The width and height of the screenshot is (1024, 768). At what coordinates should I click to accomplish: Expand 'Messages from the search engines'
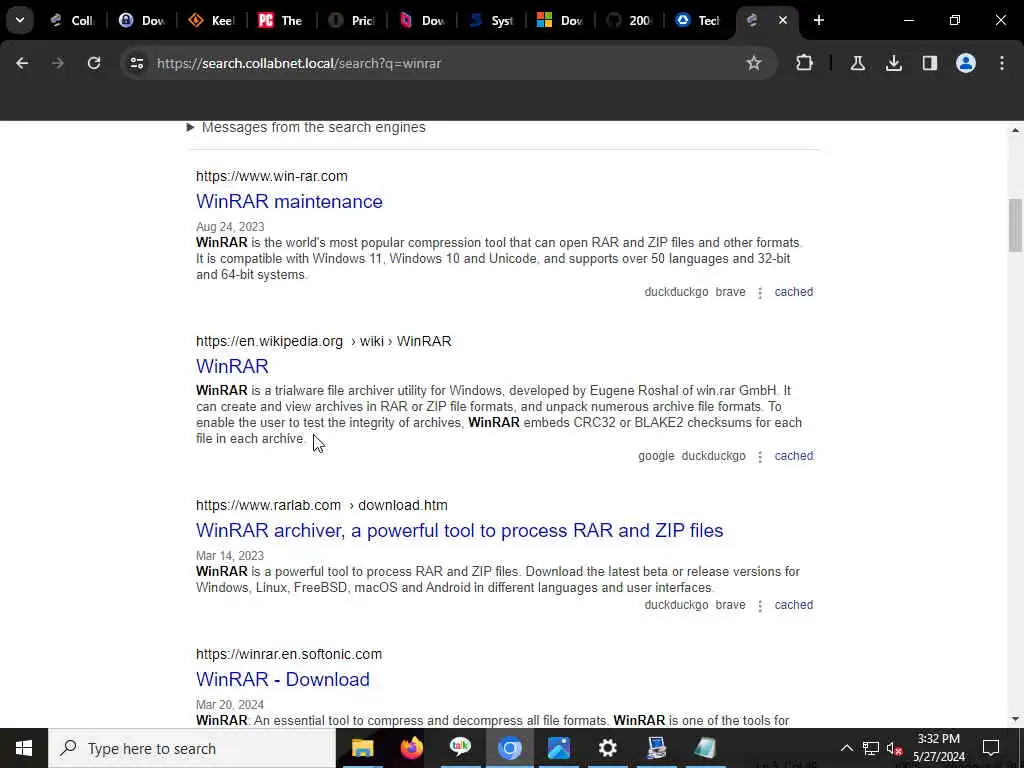tap(306, 127)
